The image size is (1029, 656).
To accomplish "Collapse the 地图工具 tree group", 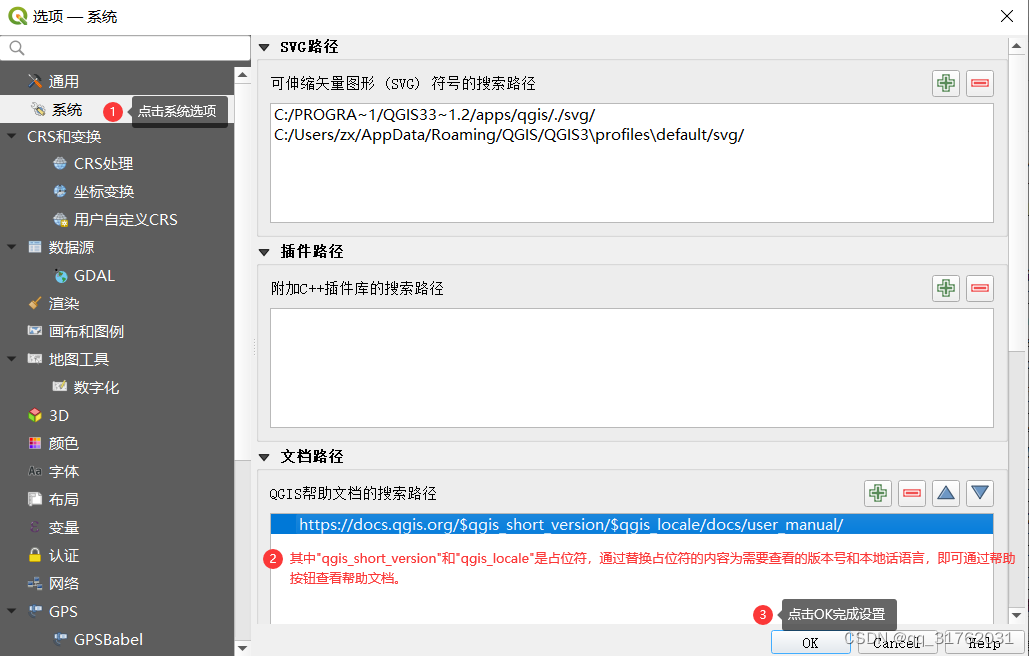I will [11, 359].
